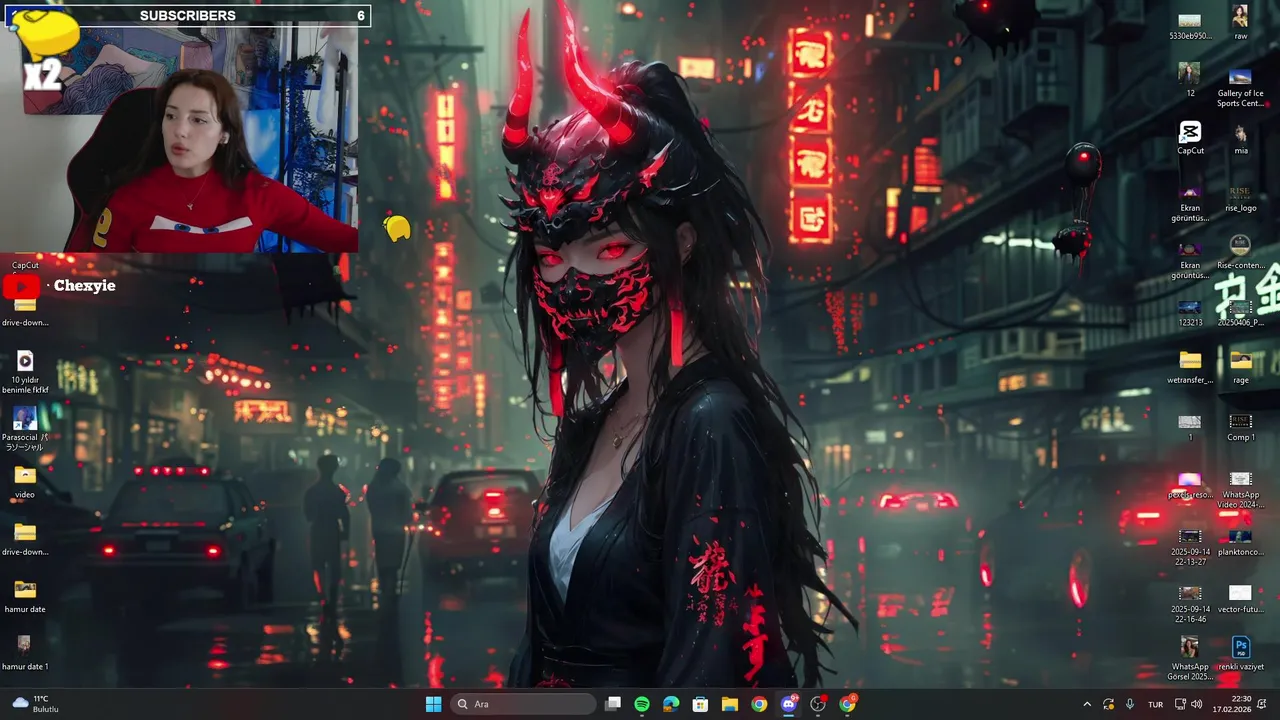Select the 'hamur date 1' desktop file
Viewport: 1280px width, 720px height.
tap(25, 652)
